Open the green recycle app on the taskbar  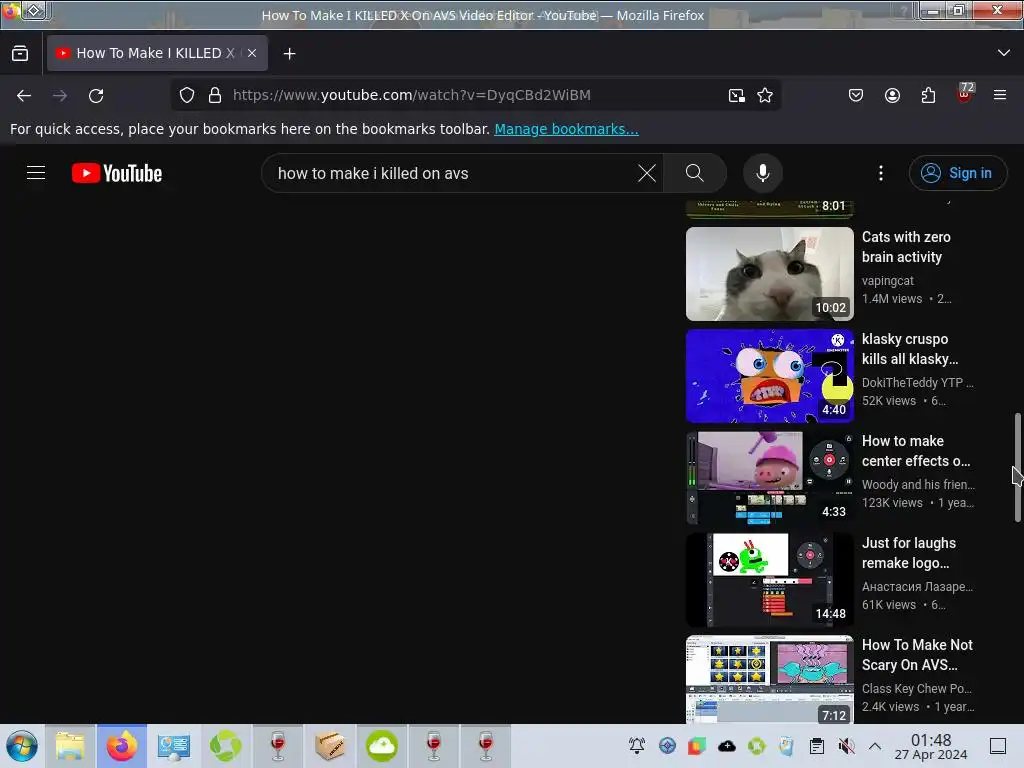225,746
